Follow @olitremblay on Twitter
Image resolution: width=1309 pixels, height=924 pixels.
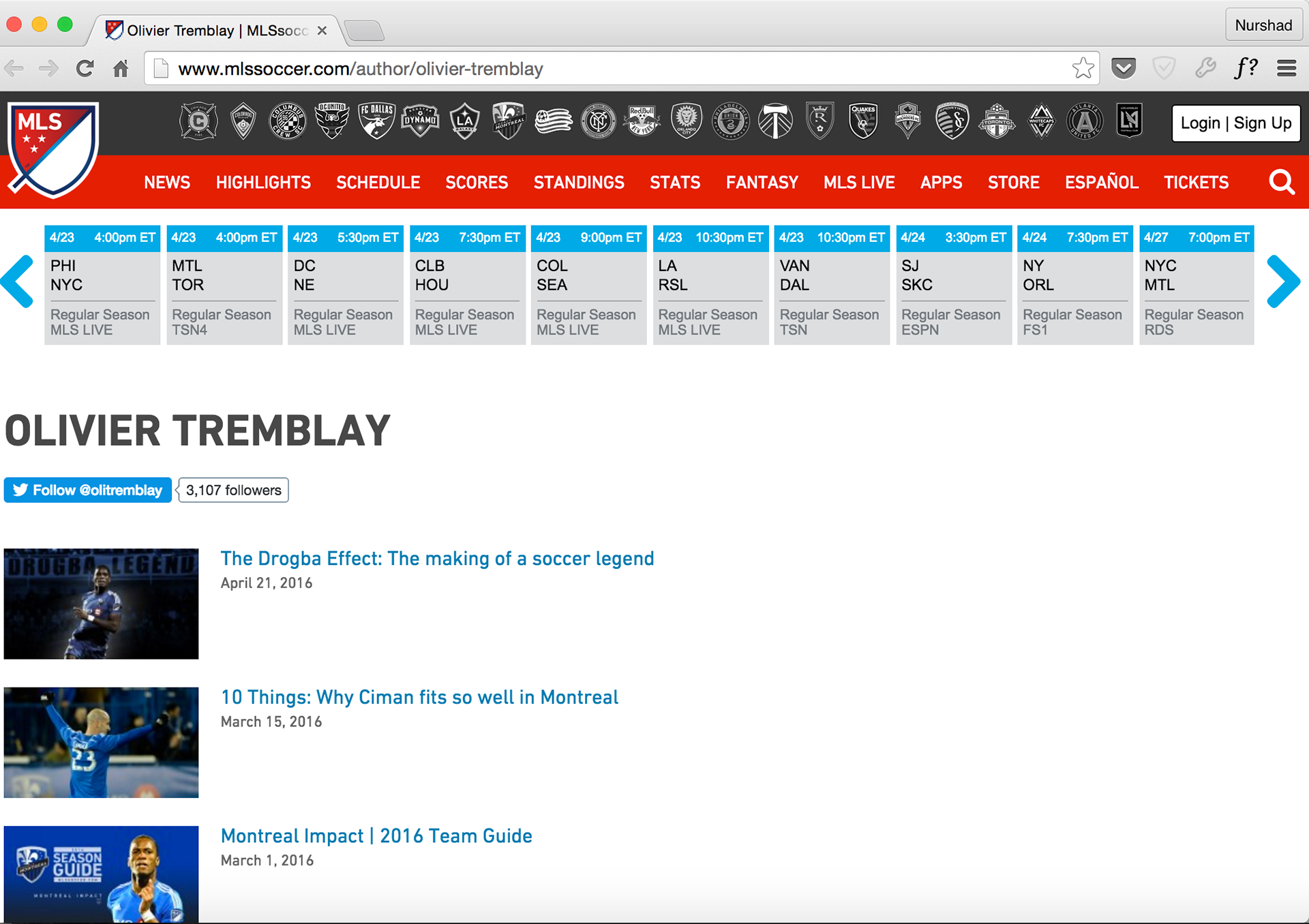[x=88, y=490]
